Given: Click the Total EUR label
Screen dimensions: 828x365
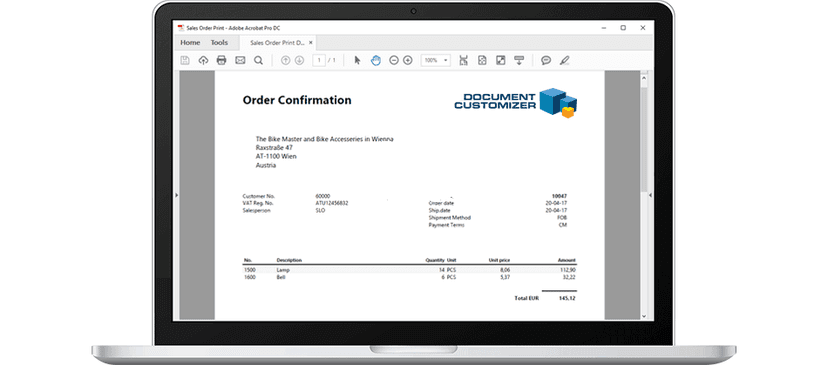Looking at the screenshot, I should coord(527,298).
